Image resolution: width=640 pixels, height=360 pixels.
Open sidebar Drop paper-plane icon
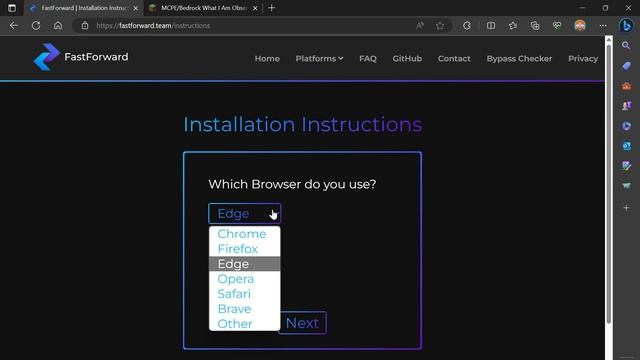click(626, 185)
